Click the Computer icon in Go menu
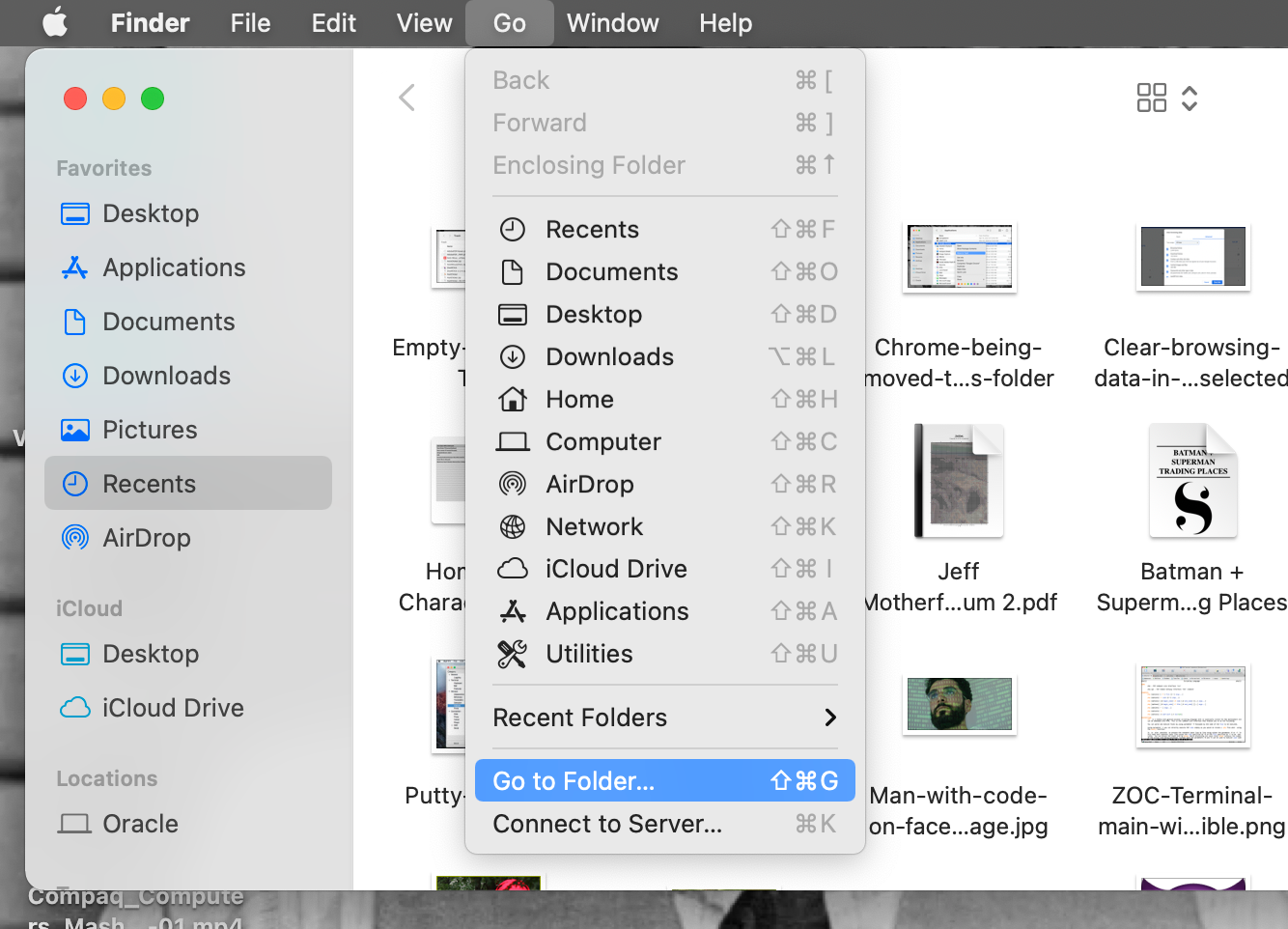The width and height of the screenshot is (1288, 929). (512, 441)
